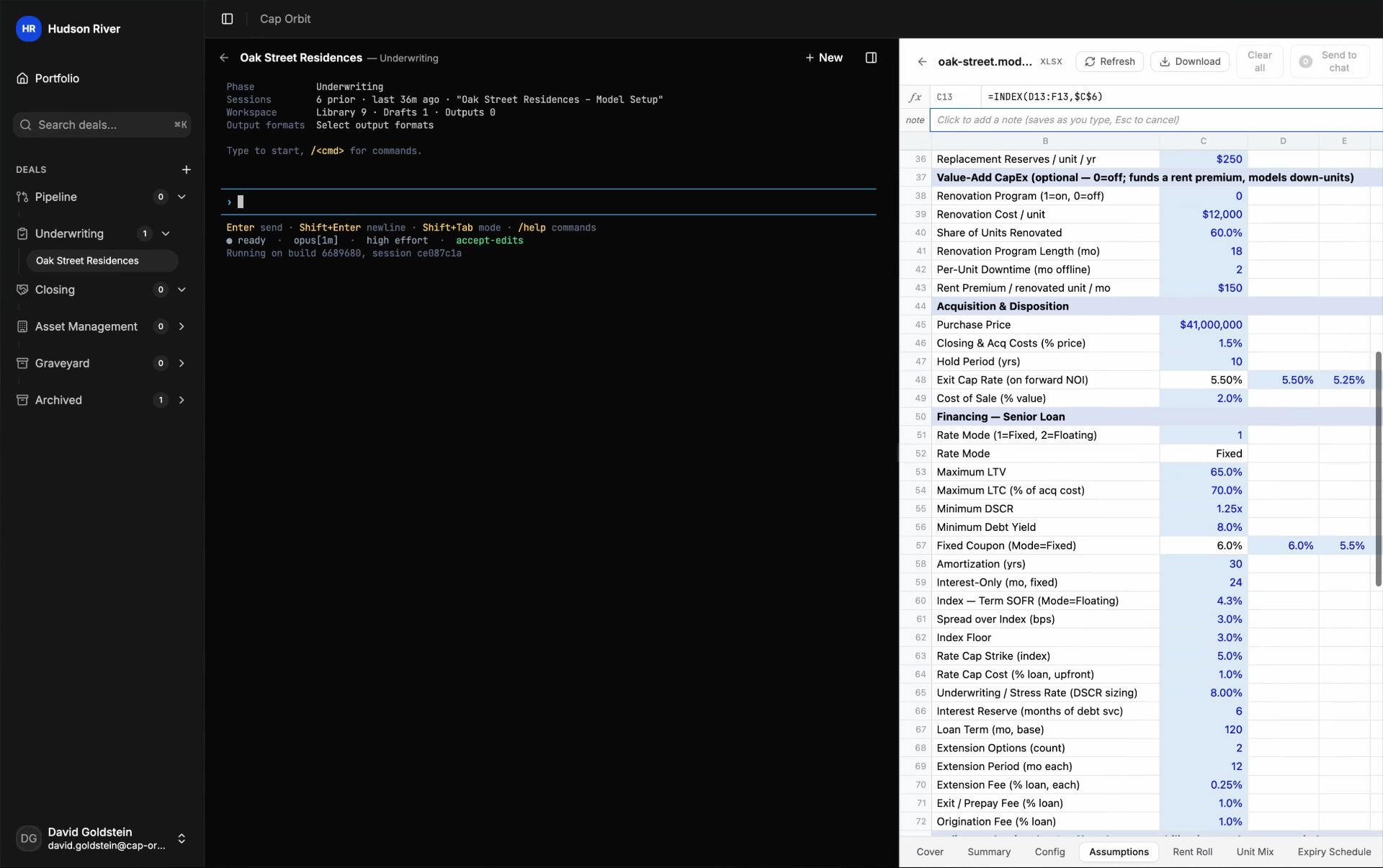This screenshot has height=868, width=1383.
Task: Click the formula bar INDEX formula
Action: 1045,97
